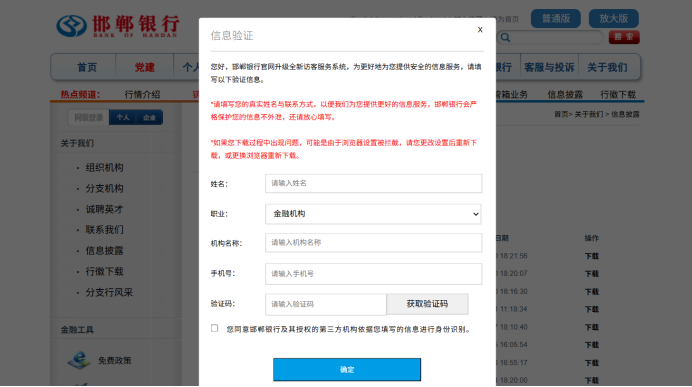Click the 验证码 verification code field

pos(326,304)
